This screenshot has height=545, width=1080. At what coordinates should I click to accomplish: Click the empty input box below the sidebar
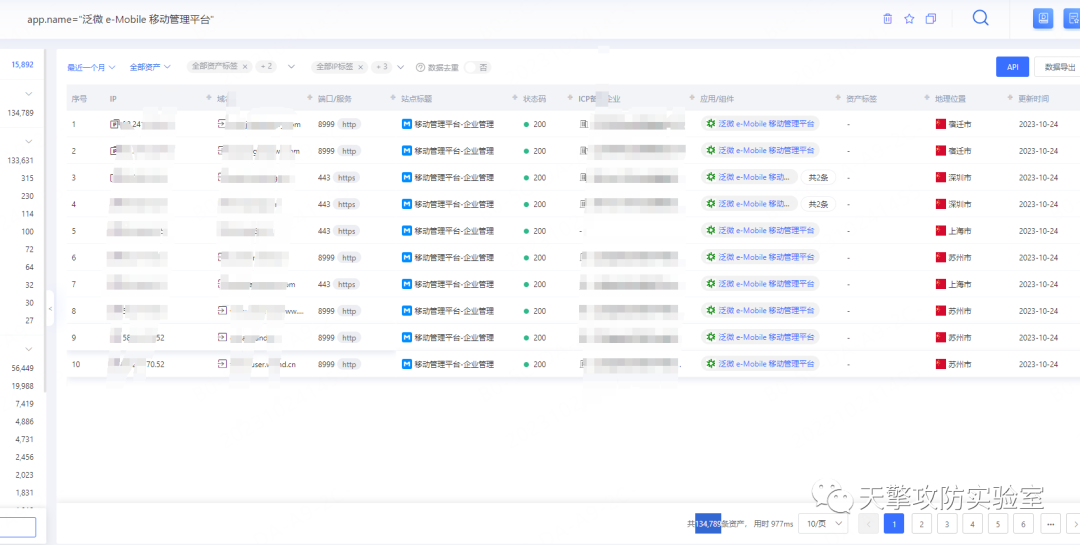coord(18,527)
